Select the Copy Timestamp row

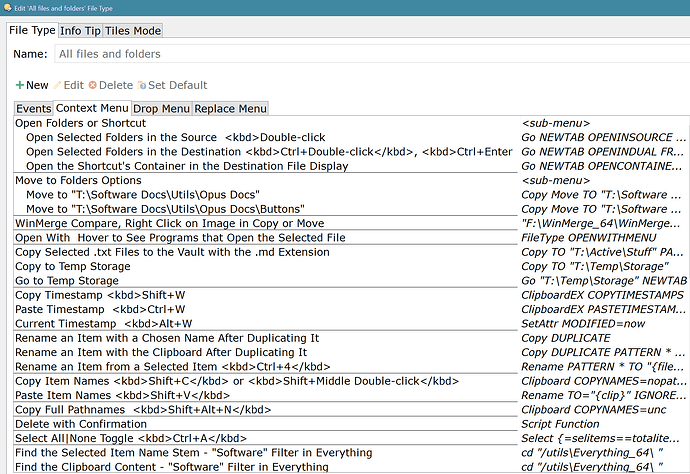point(352,295)
